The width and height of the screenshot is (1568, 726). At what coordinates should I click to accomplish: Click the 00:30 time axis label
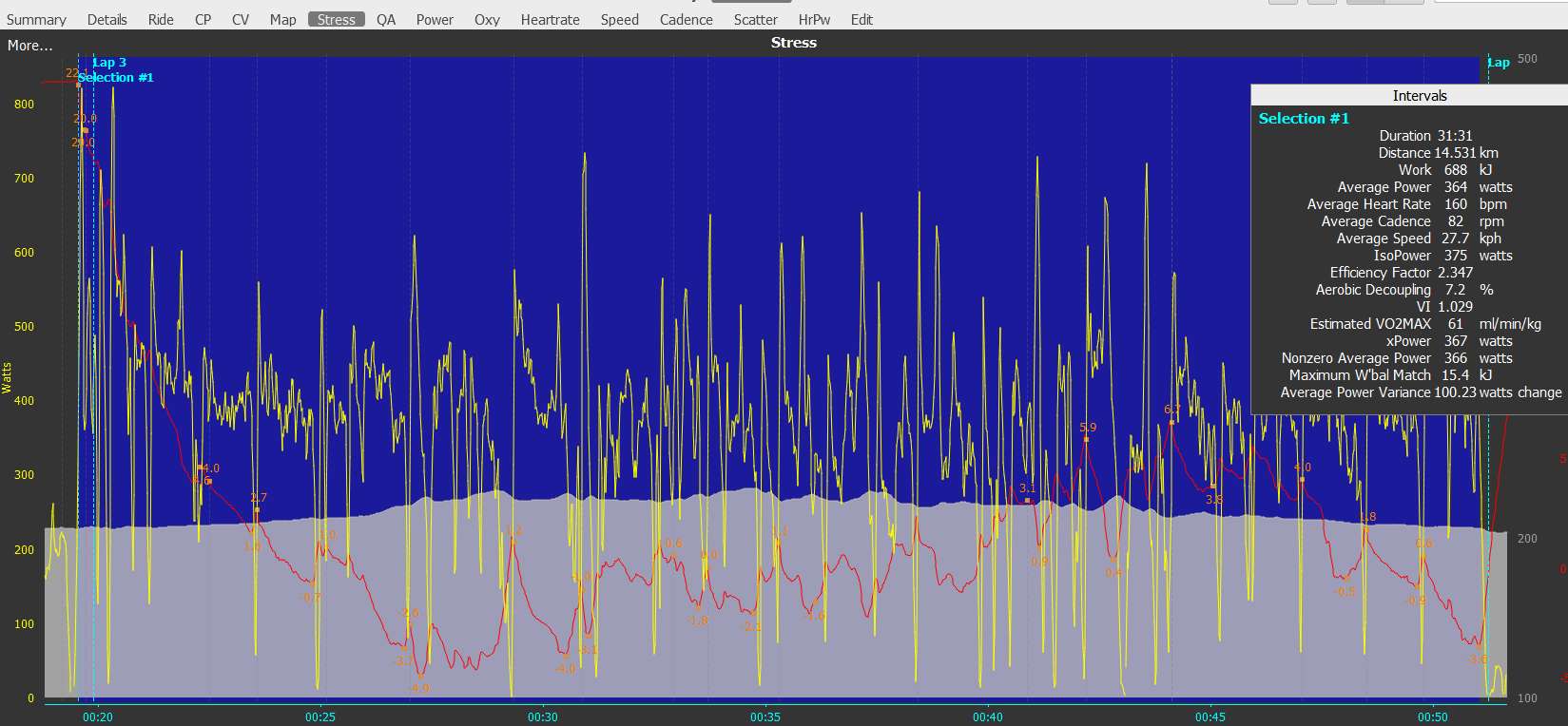[543, 717]
